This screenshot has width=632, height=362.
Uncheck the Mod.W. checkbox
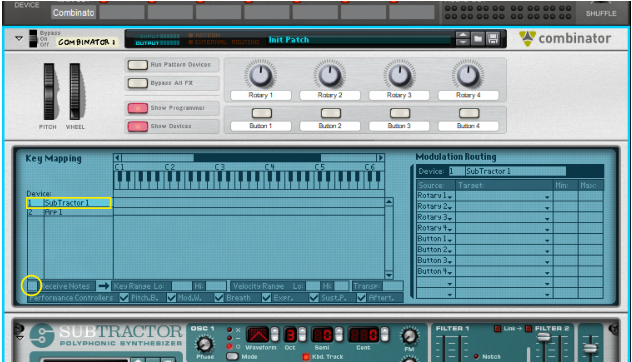point(171,298)
